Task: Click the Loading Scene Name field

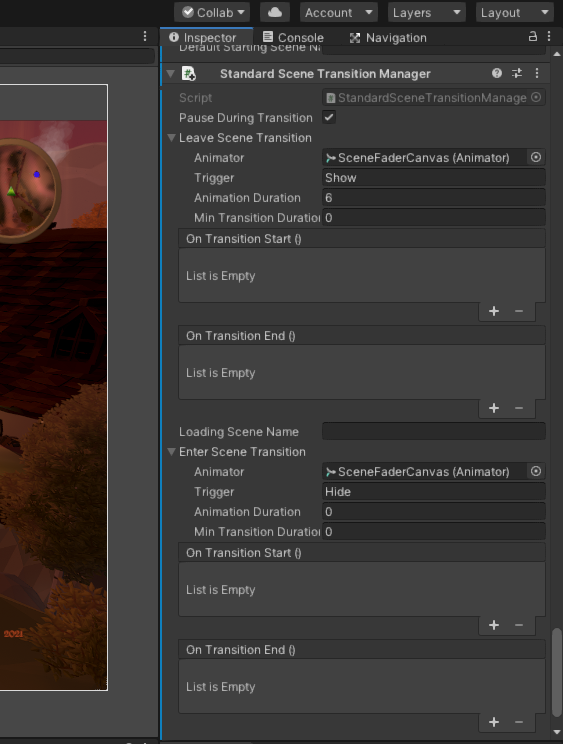Action: (x=434, y=431)
